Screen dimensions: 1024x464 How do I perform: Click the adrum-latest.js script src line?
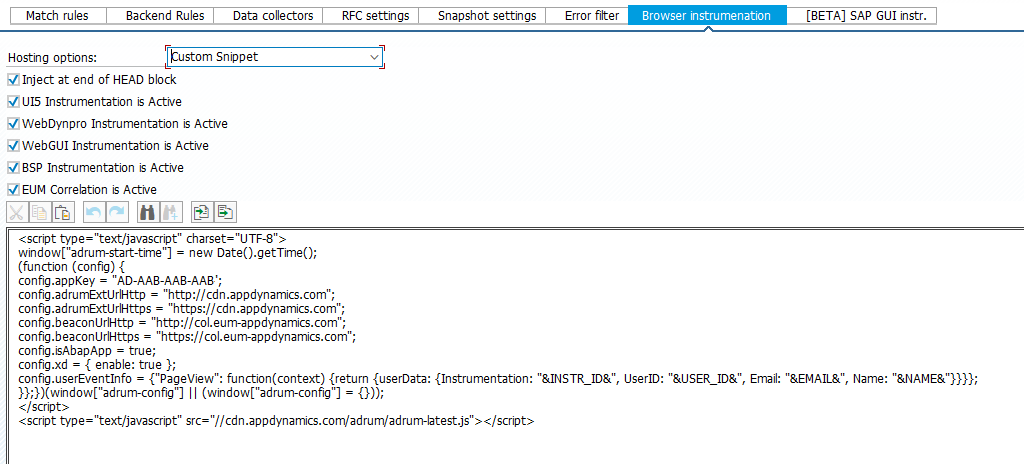277,421
